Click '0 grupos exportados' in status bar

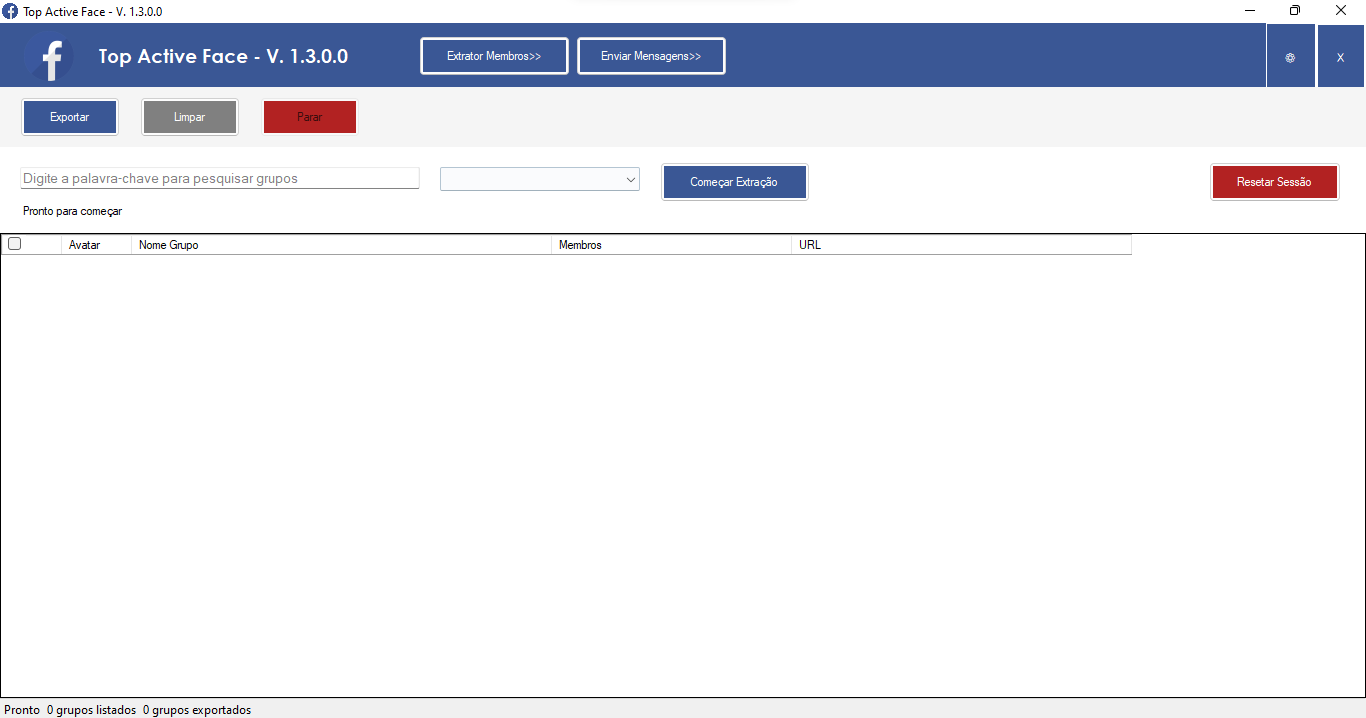pos(197,710)
